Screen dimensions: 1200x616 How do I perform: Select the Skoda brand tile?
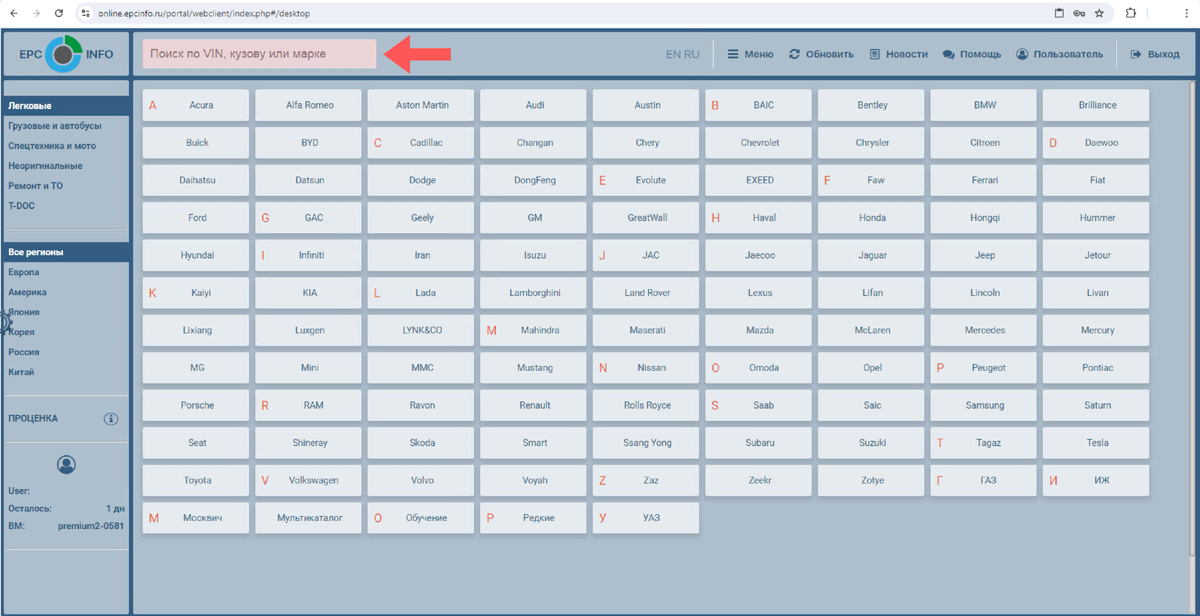pos(421,443)
